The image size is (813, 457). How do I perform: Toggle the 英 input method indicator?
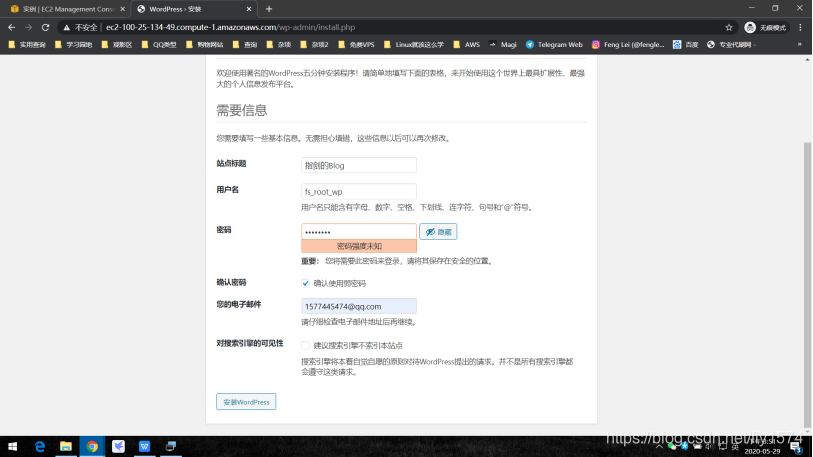click(x=735, y=446)
